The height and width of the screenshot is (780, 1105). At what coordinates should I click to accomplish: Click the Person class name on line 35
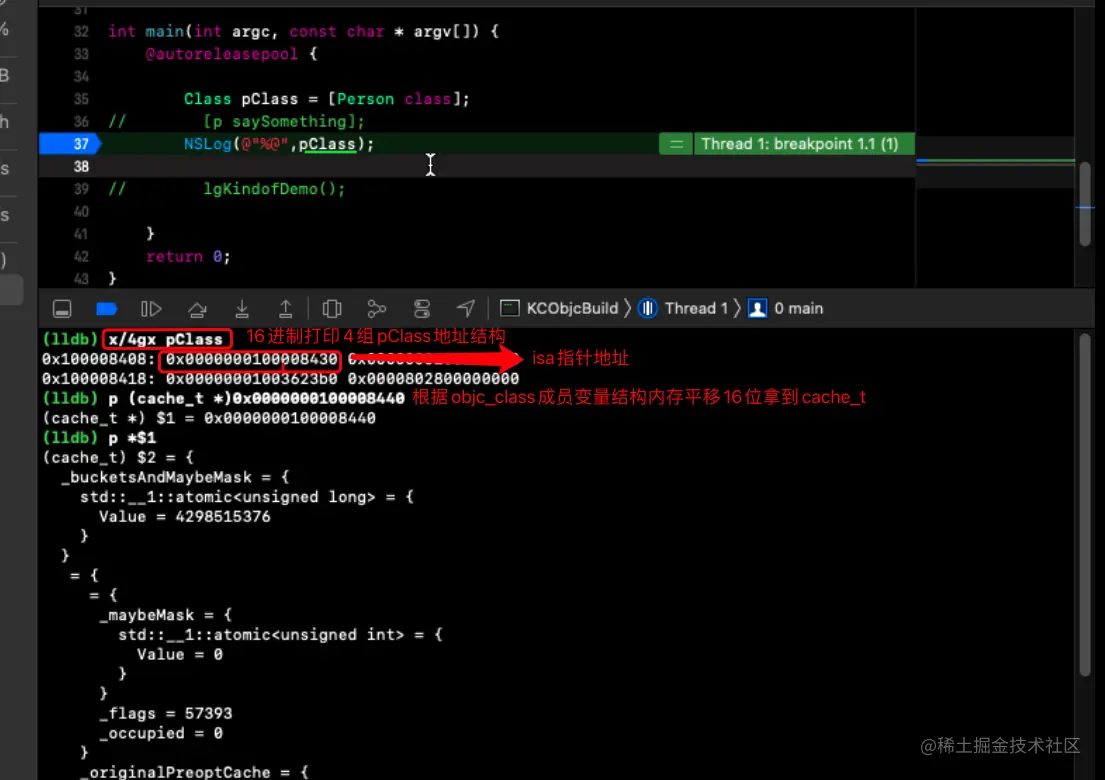click(365, 99)
